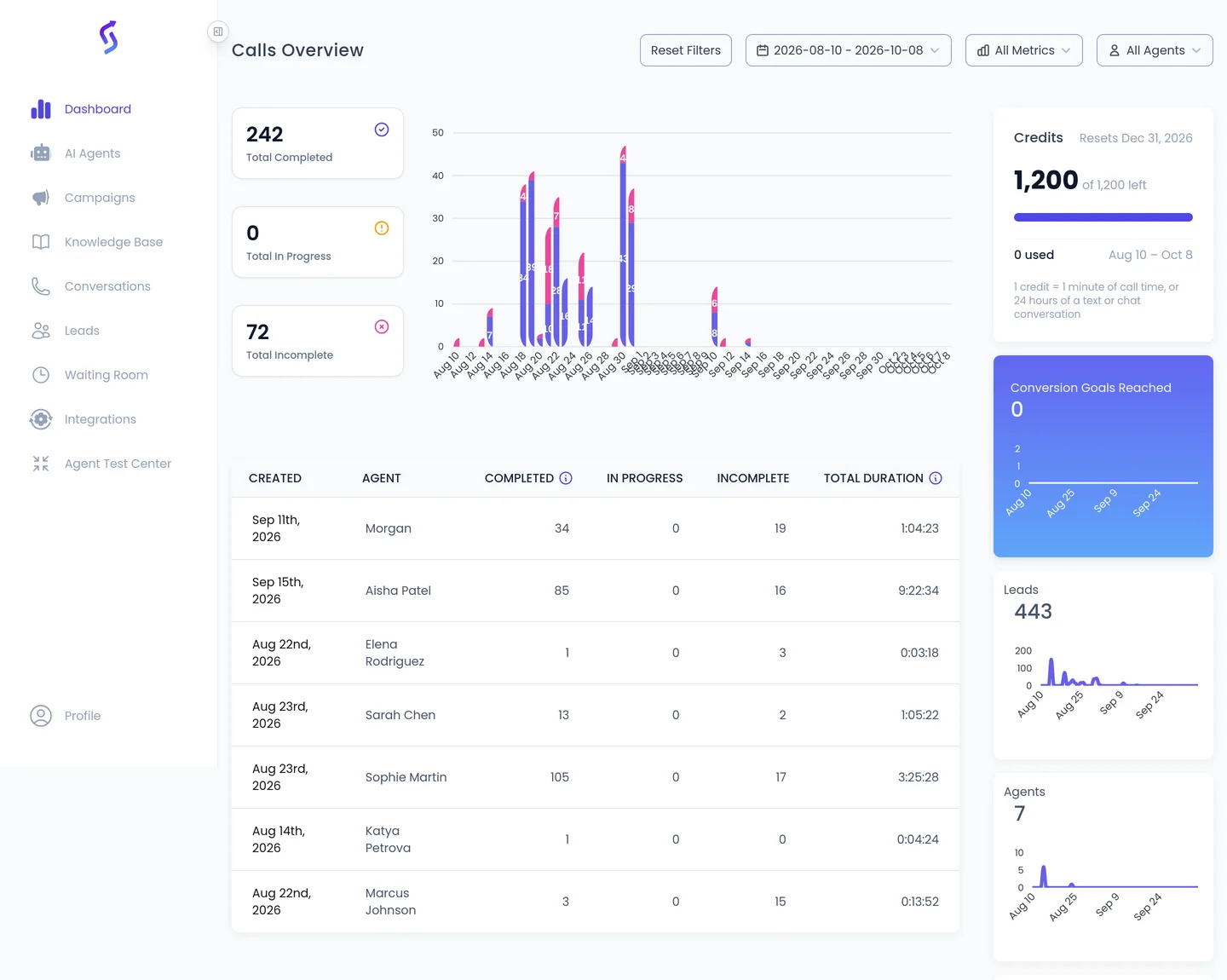This screenshot has width=1227, height=980.
Task: Click the CREATED column header
Action: [275, 478]
